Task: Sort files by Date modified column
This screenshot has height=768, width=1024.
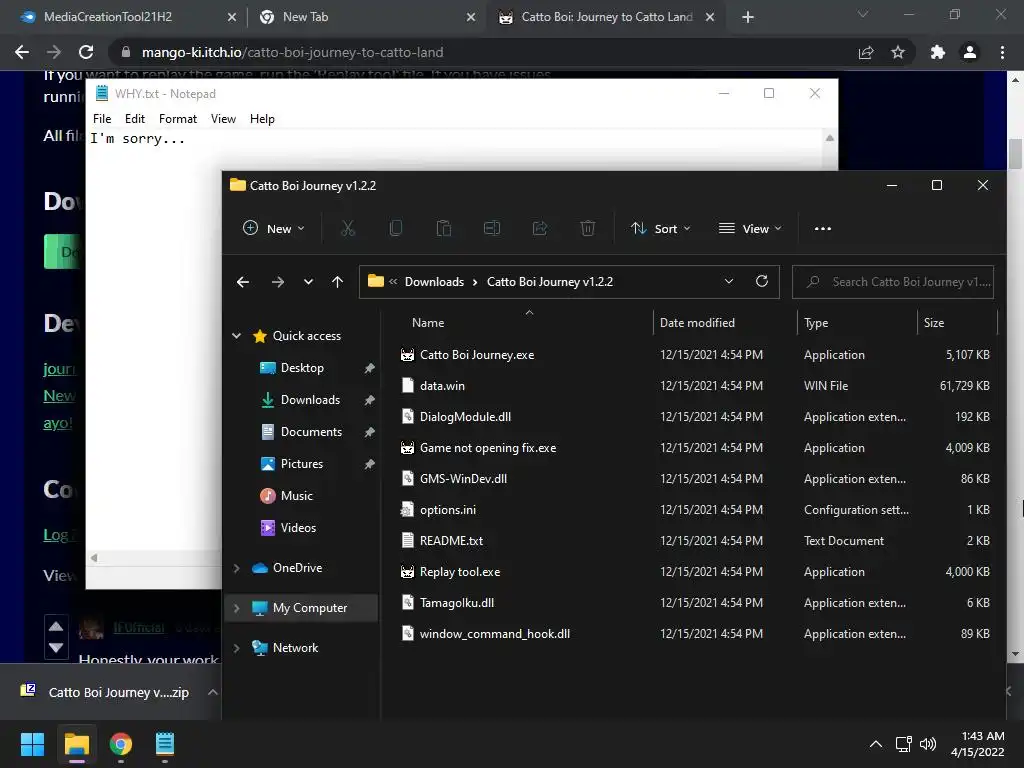Action: pyautogui.click(x=697, y=323)
